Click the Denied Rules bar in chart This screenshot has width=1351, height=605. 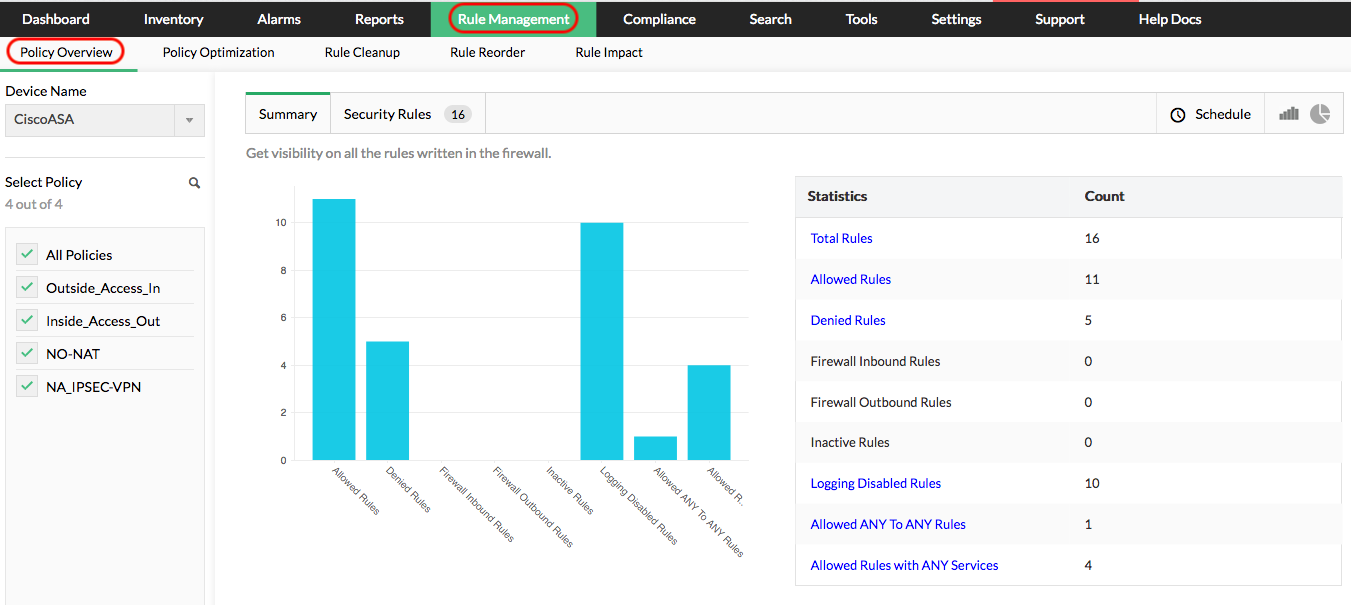click(x=387, y=400)
